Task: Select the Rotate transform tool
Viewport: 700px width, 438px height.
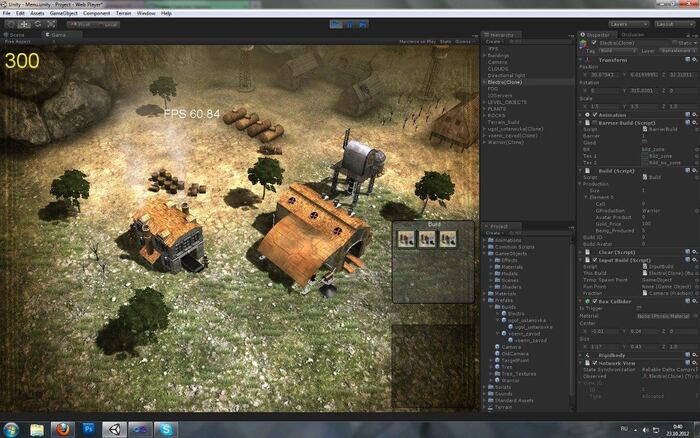Action: pos(38,25)
